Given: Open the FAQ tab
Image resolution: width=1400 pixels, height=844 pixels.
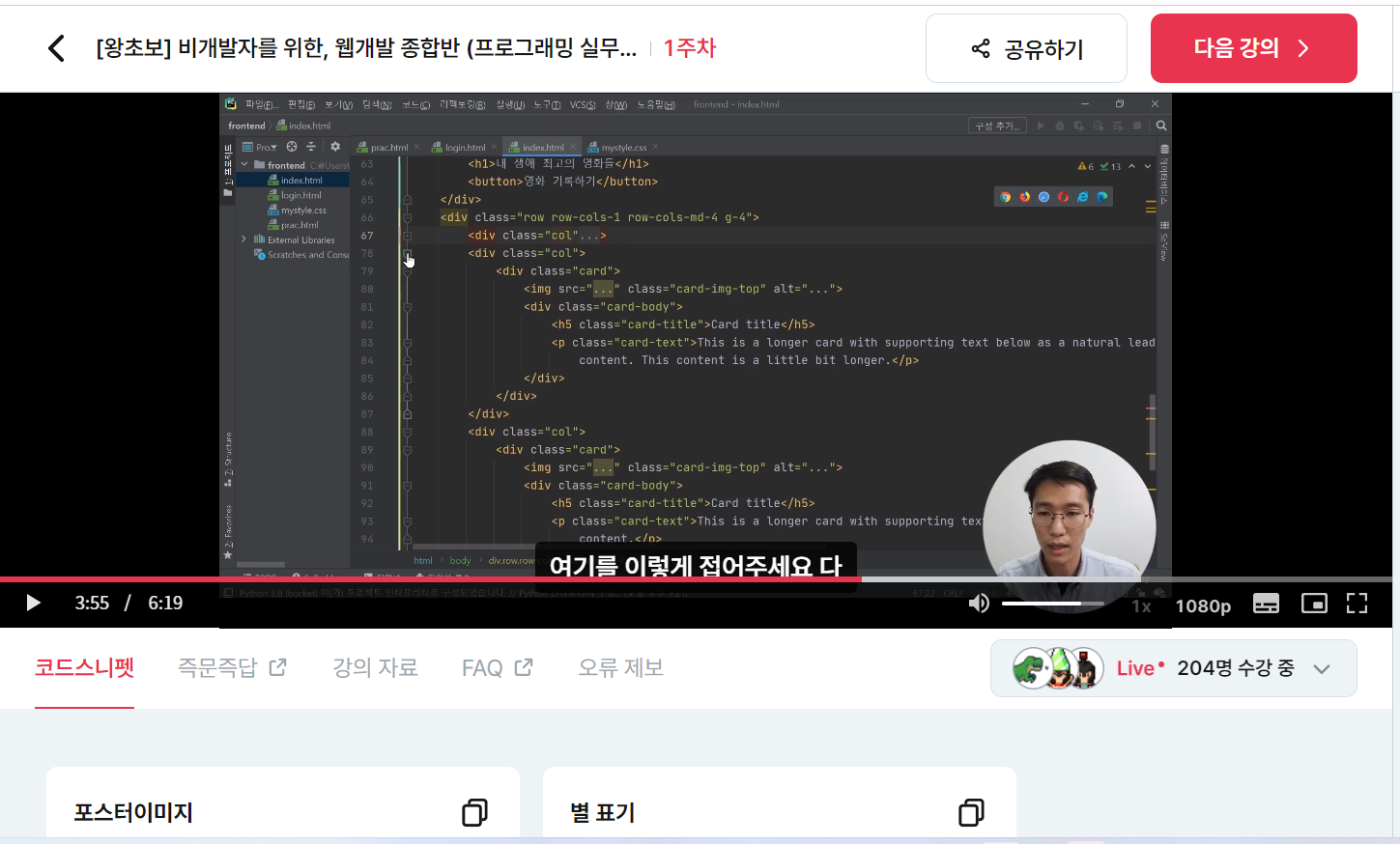Looking at the screenshot, I should point(497,667).
